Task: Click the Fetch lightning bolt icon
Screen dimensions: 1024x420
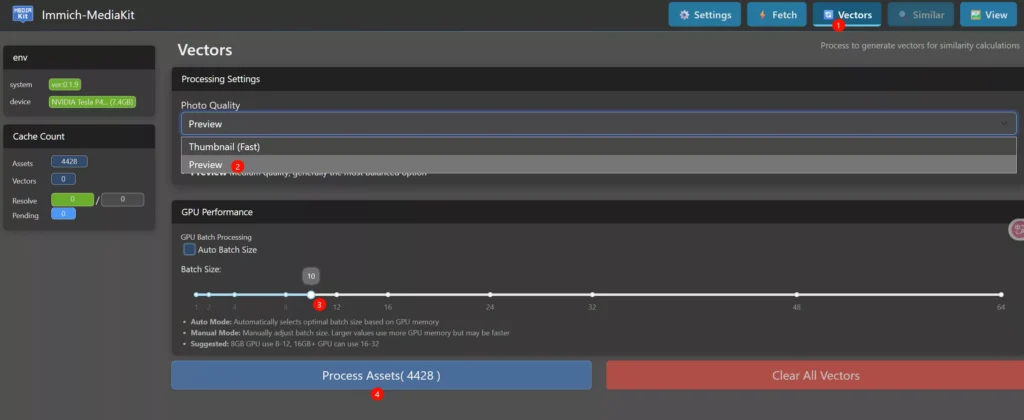Action: [762, 15]
